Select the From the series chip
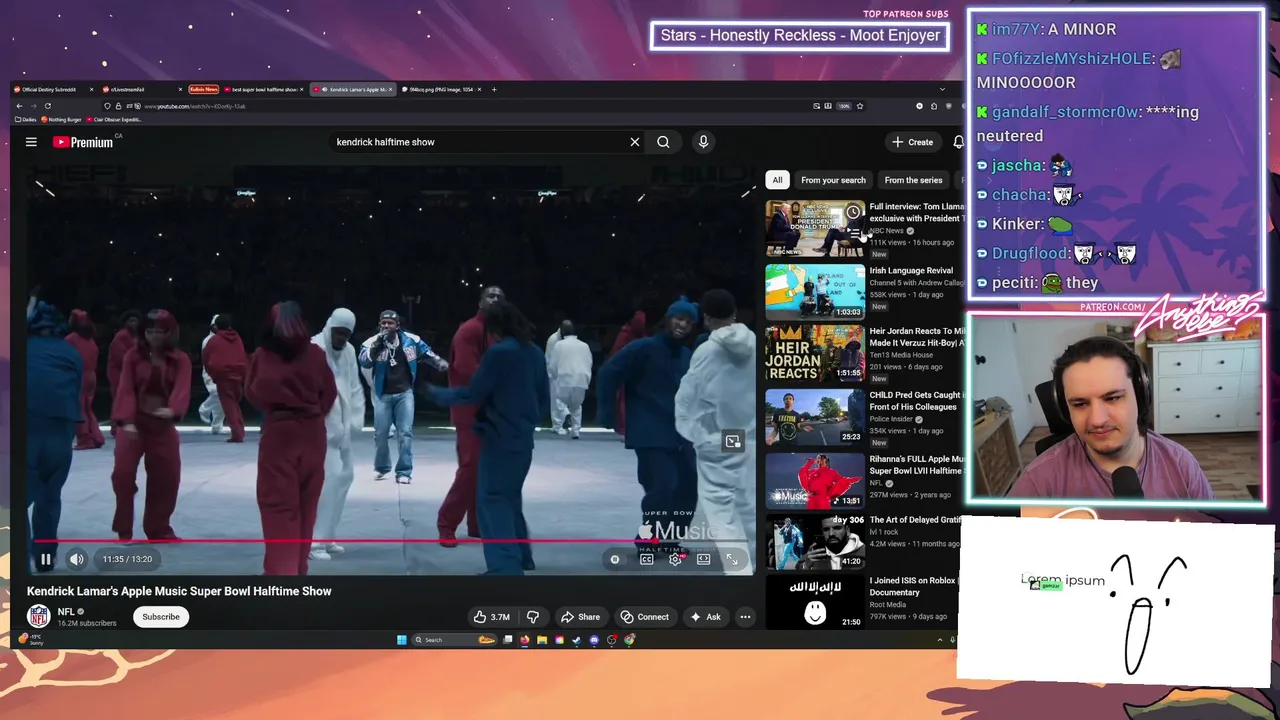This screenshot has width=1280, height=720. click(x=913, y=180)
